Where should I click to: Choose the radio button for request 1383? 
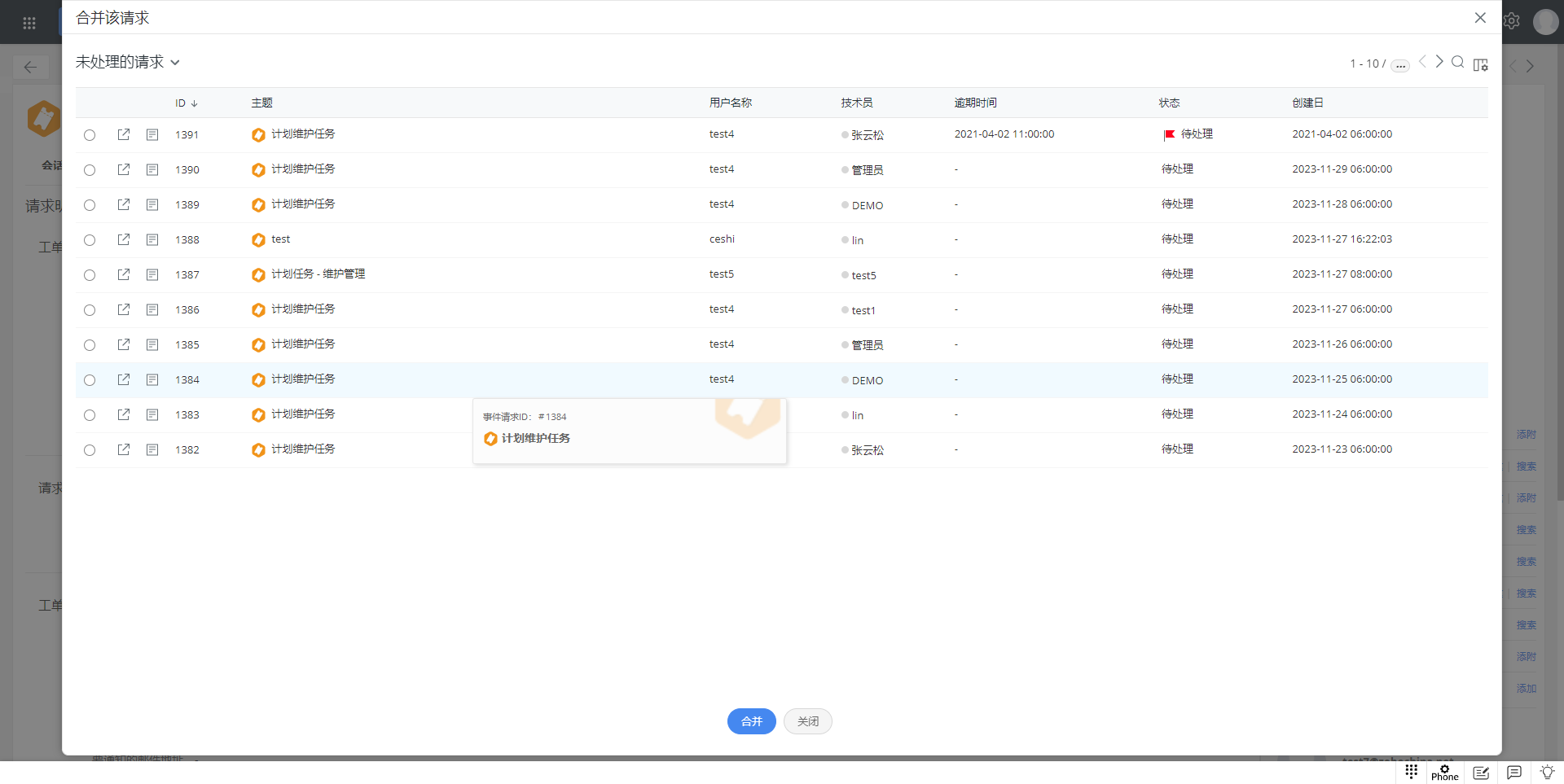tap(90, 415)
